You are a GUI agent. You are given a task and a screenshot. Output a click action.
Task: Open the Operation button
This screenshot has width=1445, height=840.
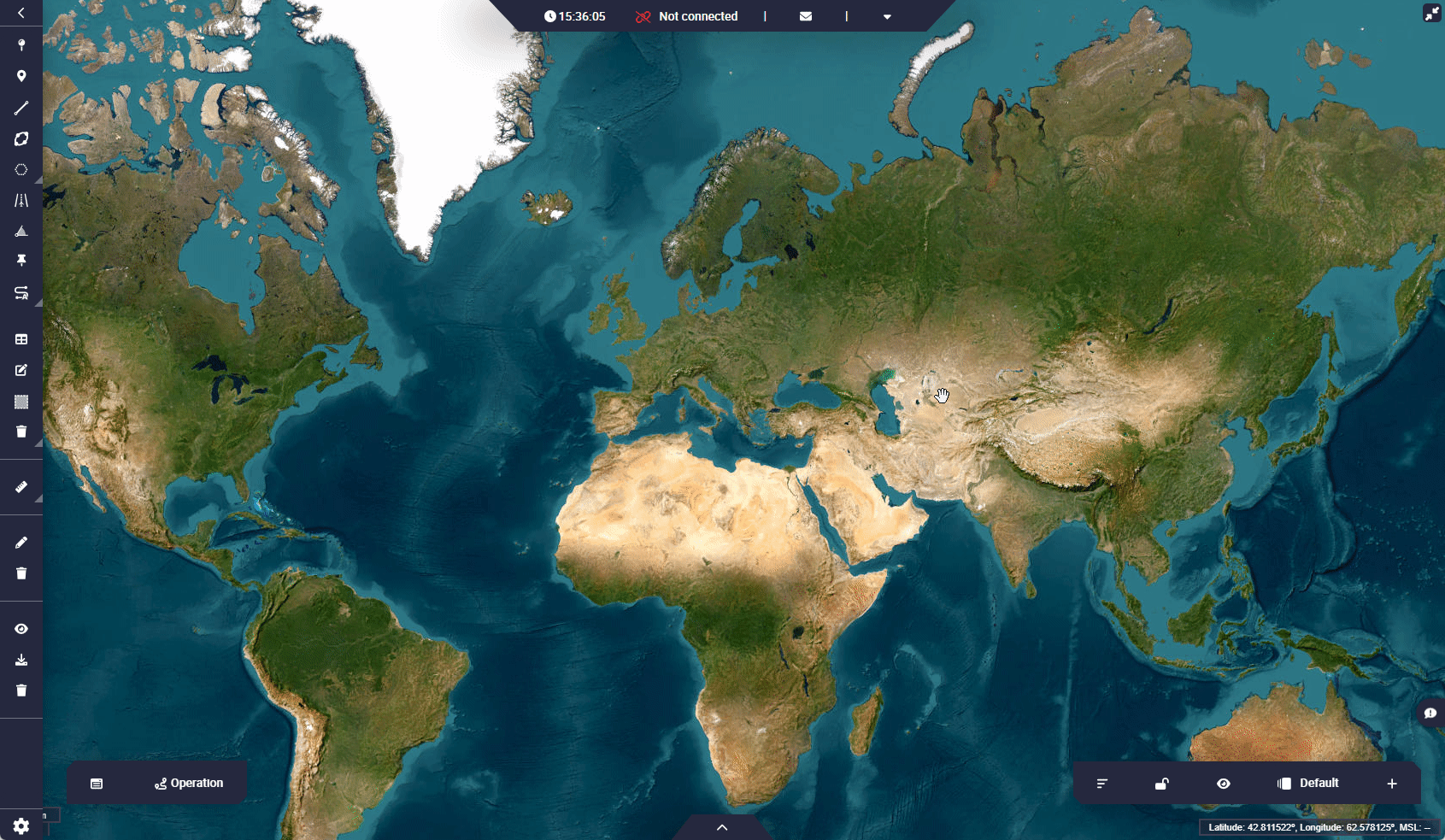[189, 784]
